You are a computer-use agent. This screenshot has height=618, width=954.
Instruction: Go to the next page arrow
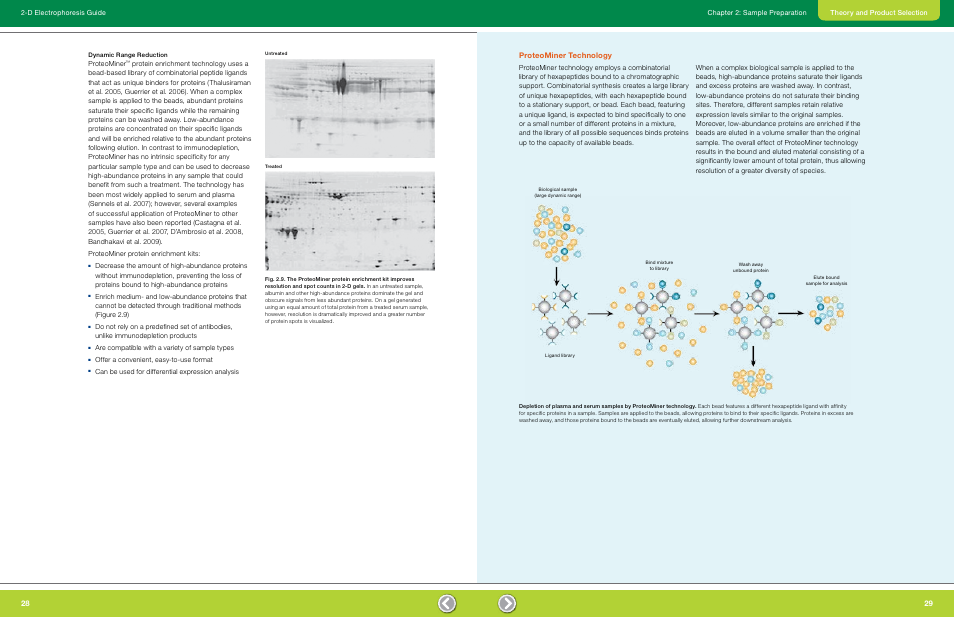[507, 603]
